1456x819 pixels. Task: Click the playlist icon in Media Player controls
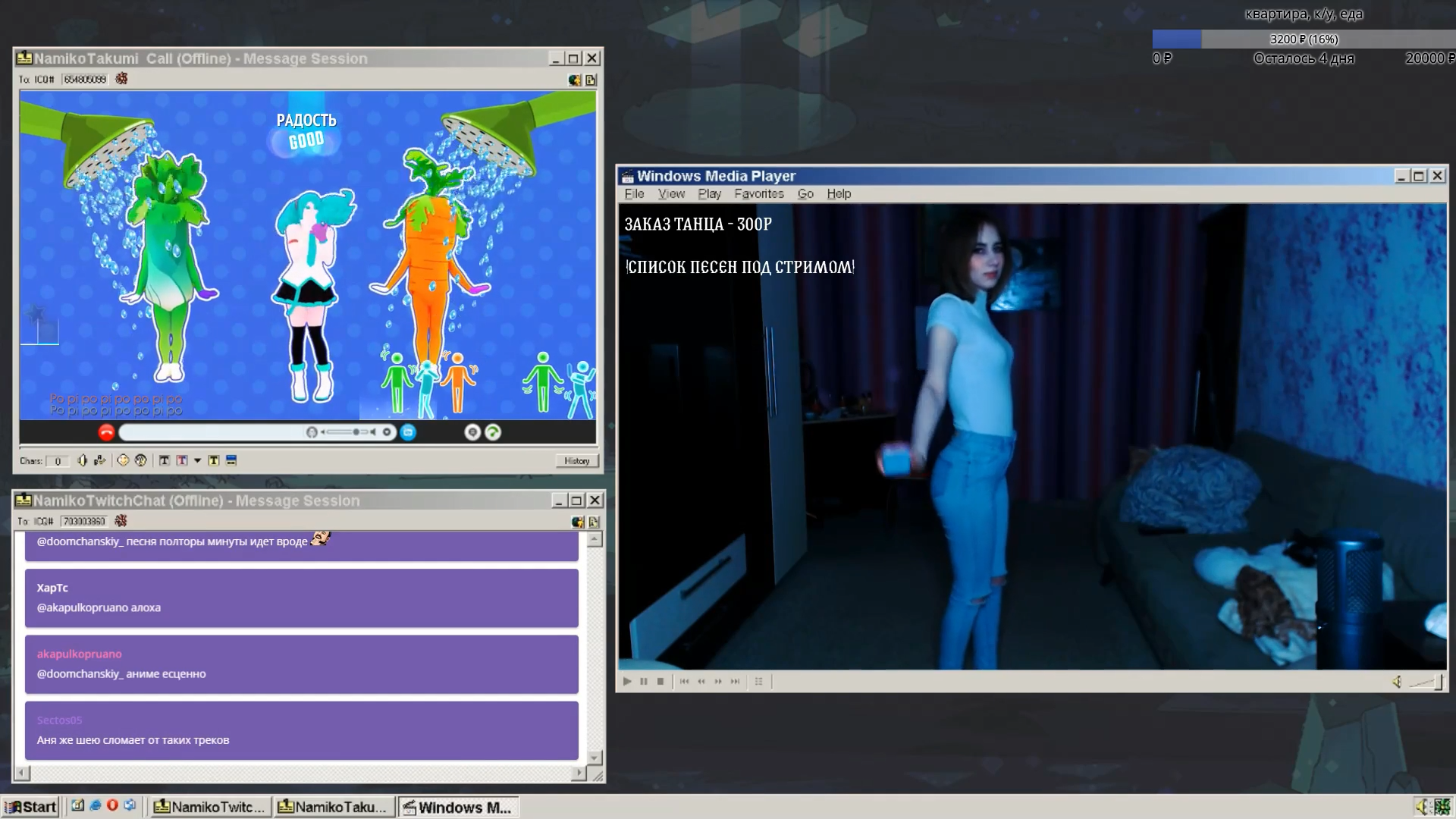point(758,682)
